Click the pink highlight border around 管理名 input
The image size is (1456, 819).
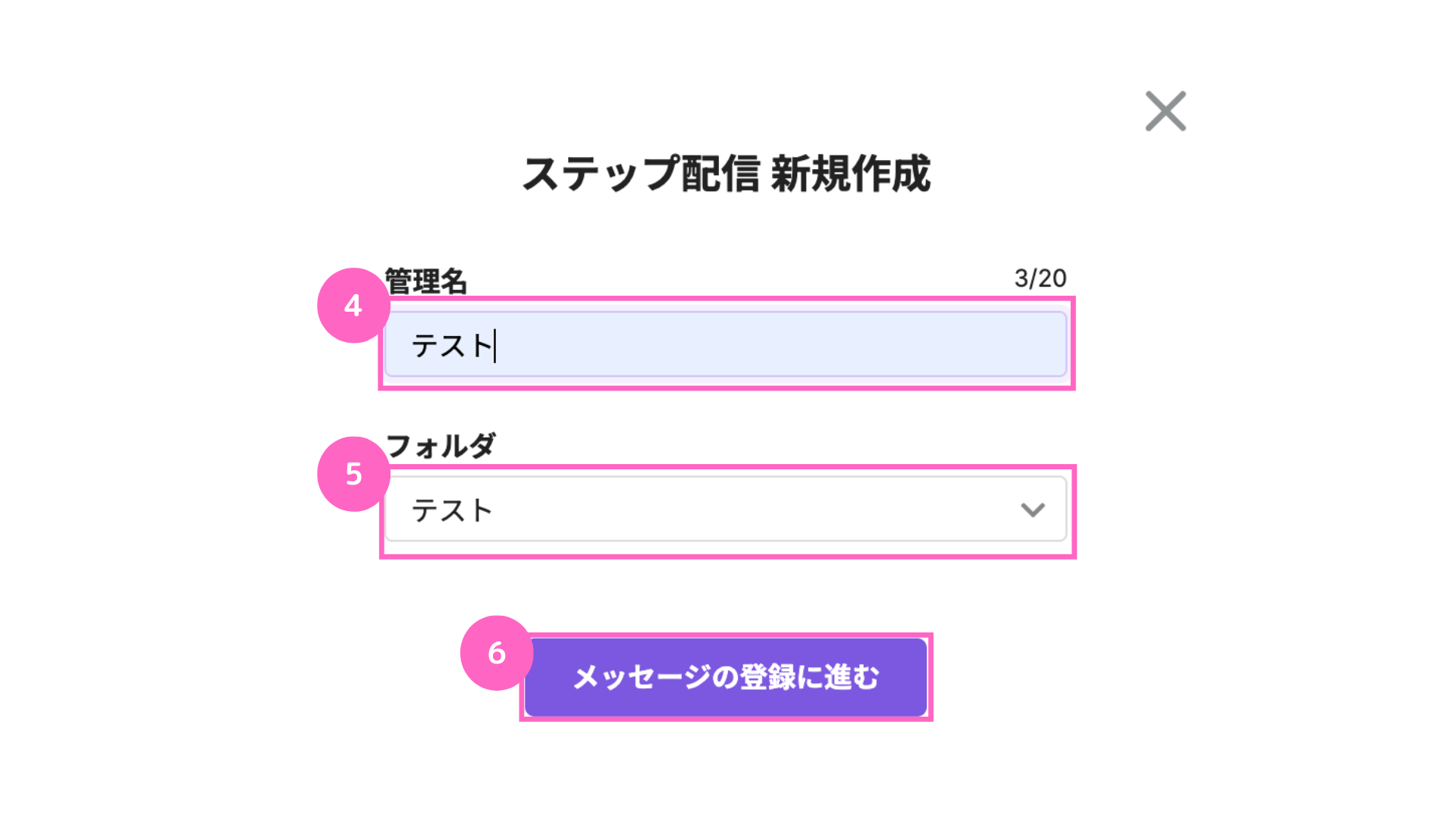726,298
